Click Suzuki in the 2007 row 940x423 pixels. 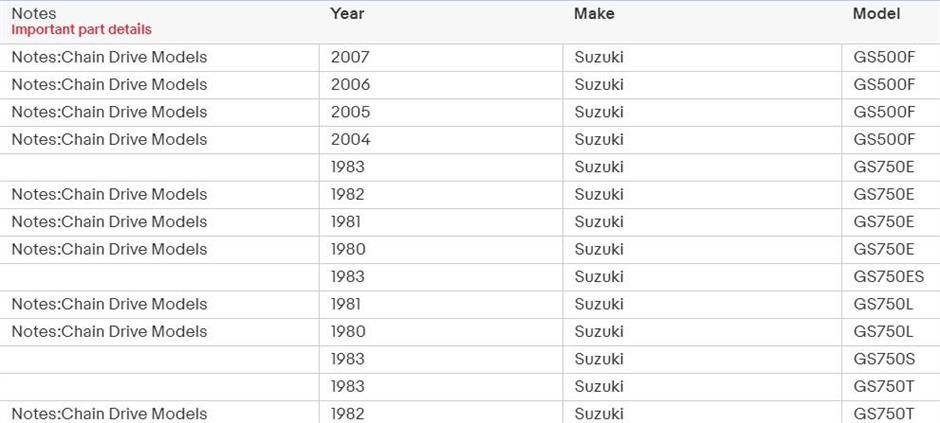pos(599,57)
